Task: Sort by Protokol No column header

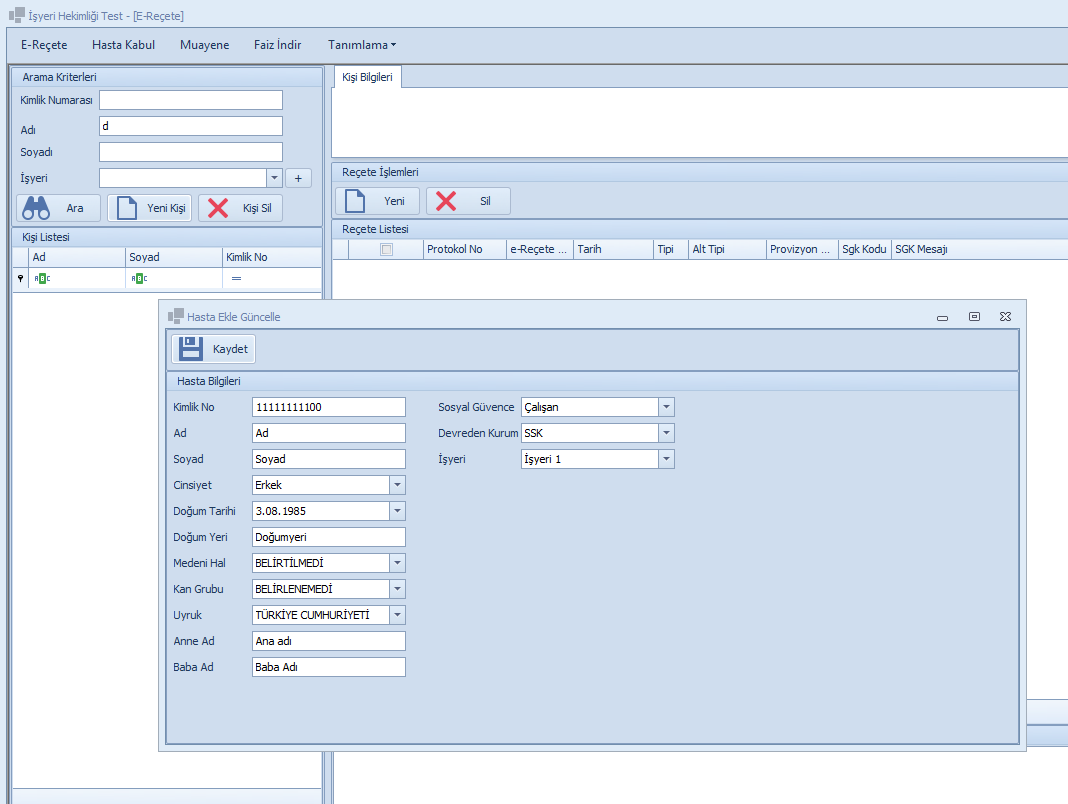Action: [x=465, y=249]
